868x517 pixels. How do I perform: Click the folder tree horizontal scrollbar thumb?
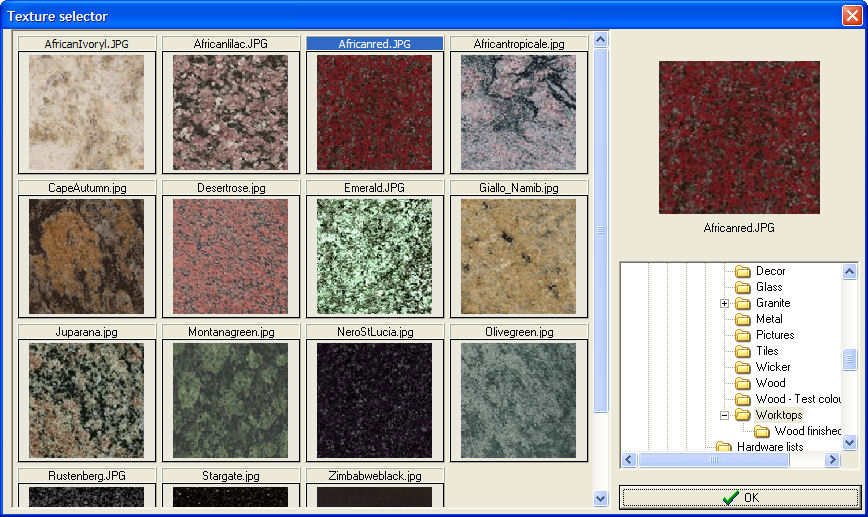coord(714,460)
